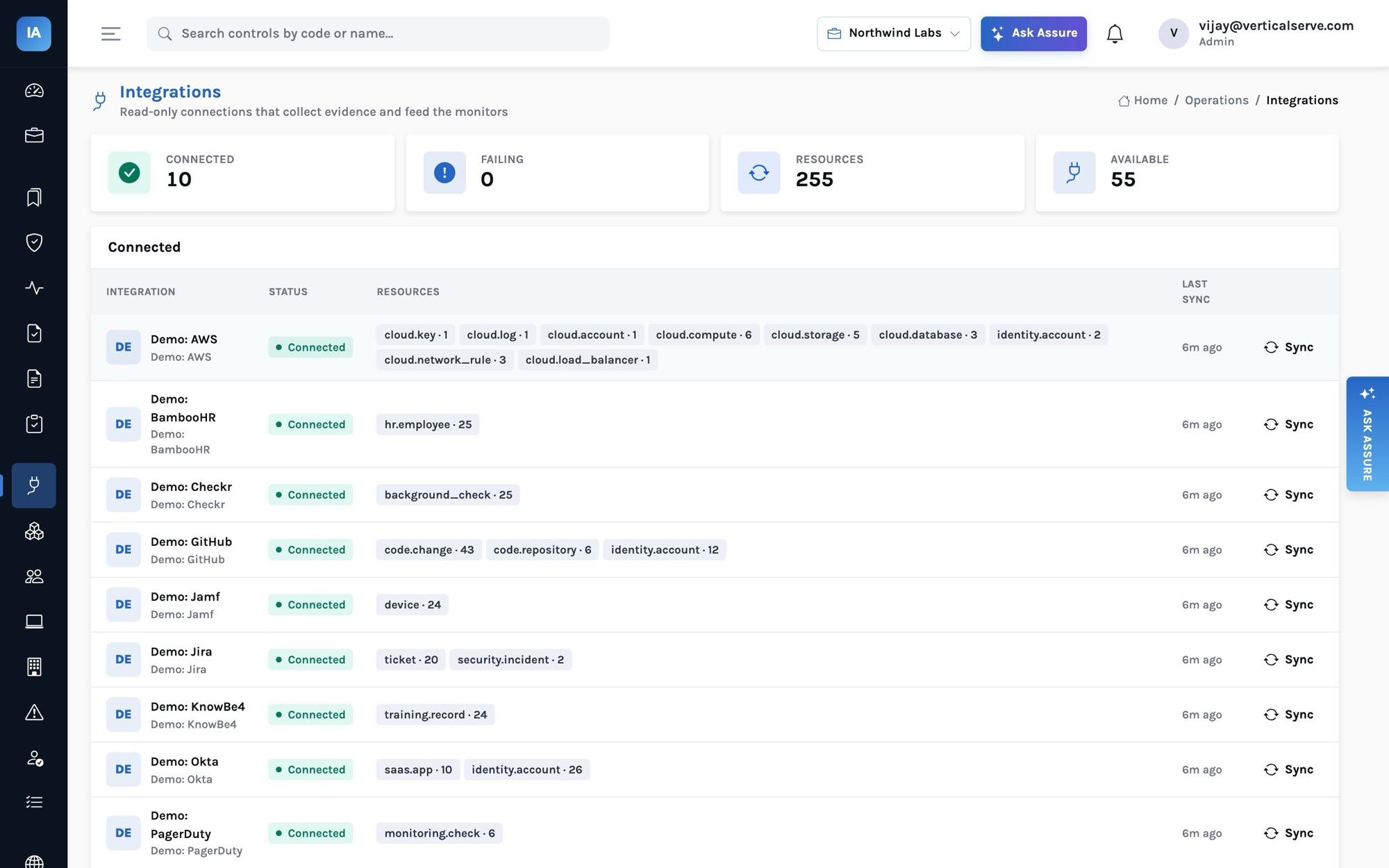Sync the Demo: Okta integration
The width and height of the screenshot is (1389, 868).
[x=1289, y=769]
